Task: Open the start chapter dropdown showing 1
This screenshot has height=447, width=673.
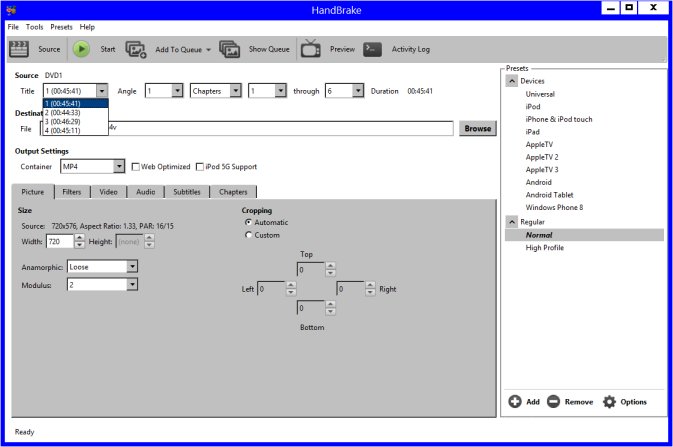Action: (x=280, y=91)
